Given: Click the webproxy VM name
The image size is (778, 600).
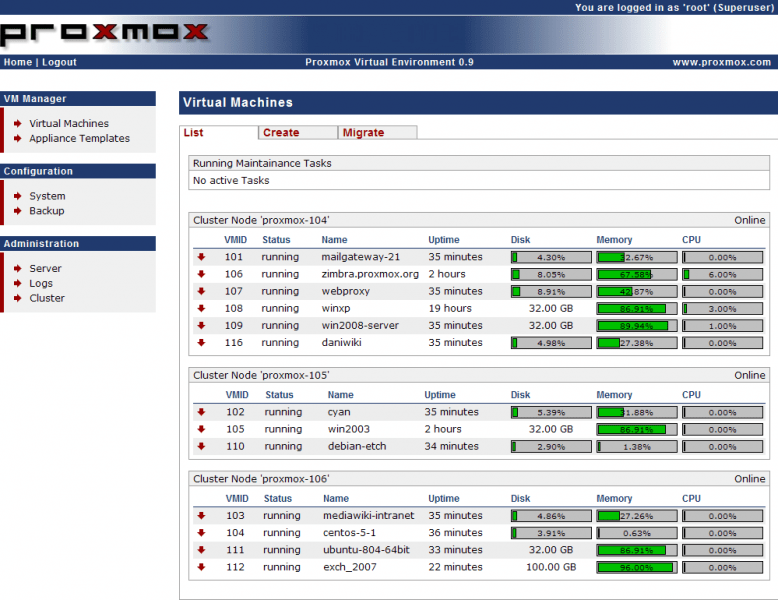Looking at the screenshot, I should [345, 291].
